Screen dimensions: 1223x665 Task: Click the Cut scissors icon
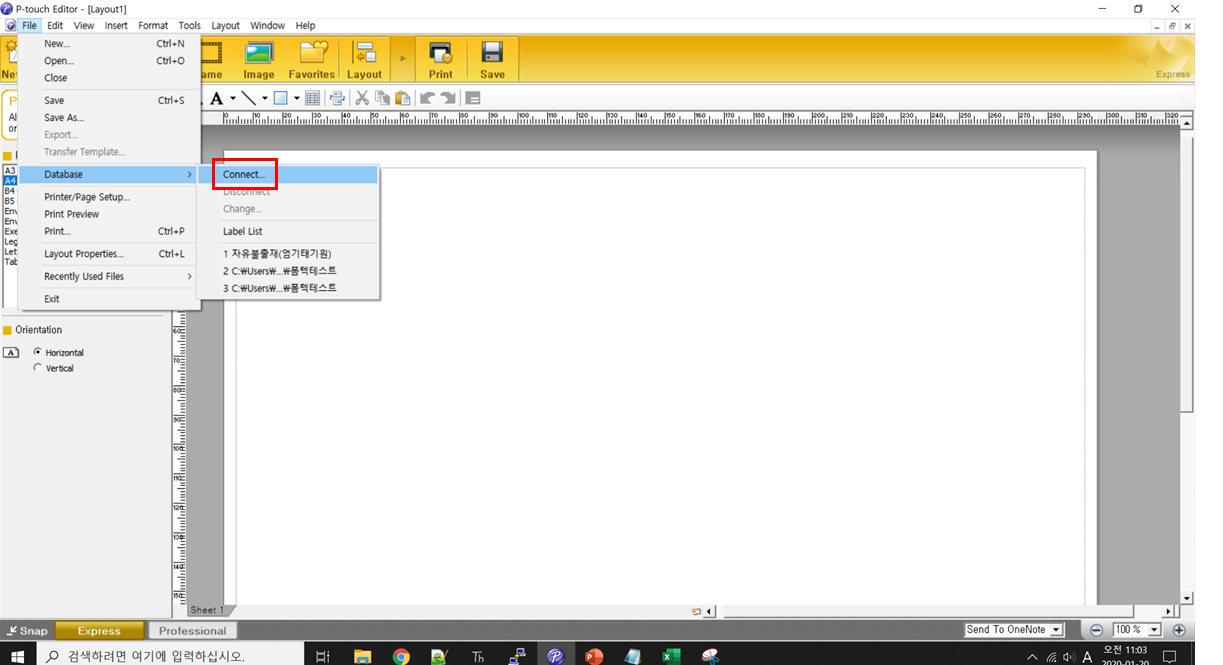pos(363,98)
